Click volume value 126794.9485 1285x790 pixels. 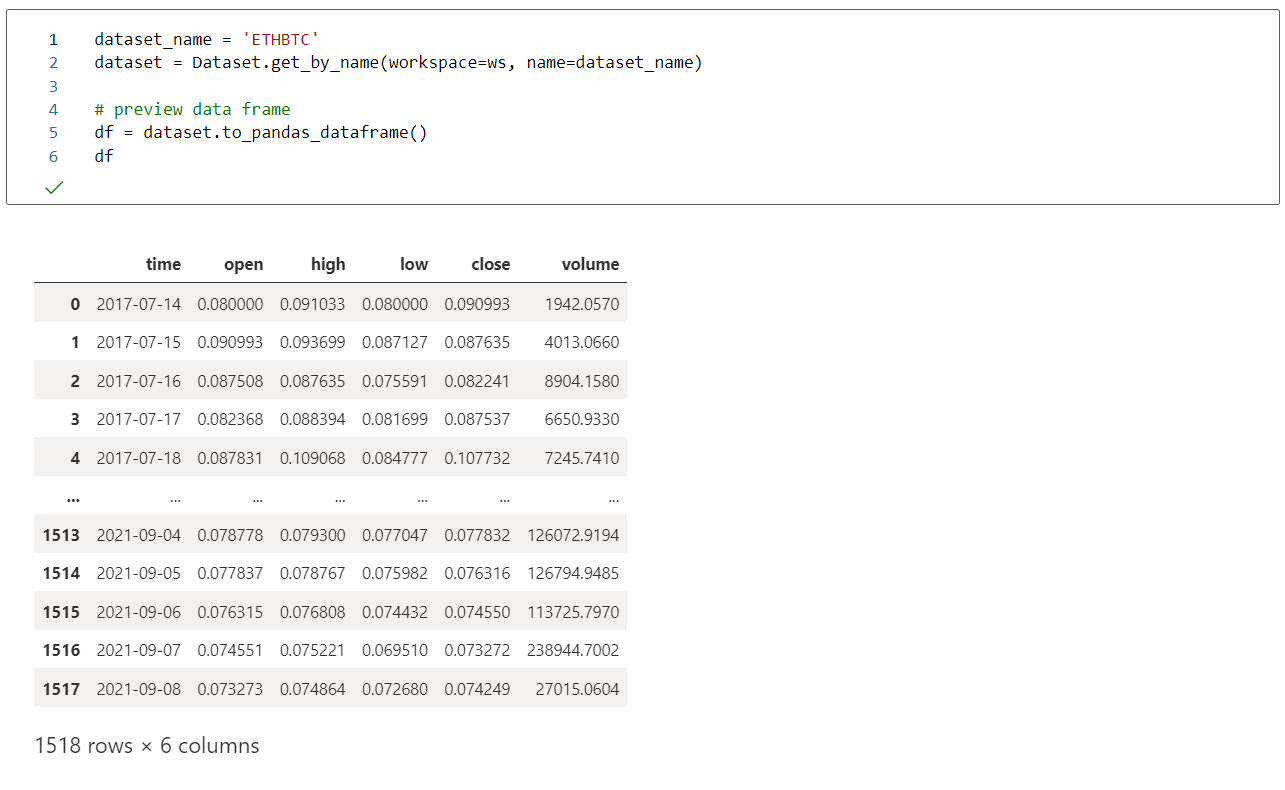573,573
